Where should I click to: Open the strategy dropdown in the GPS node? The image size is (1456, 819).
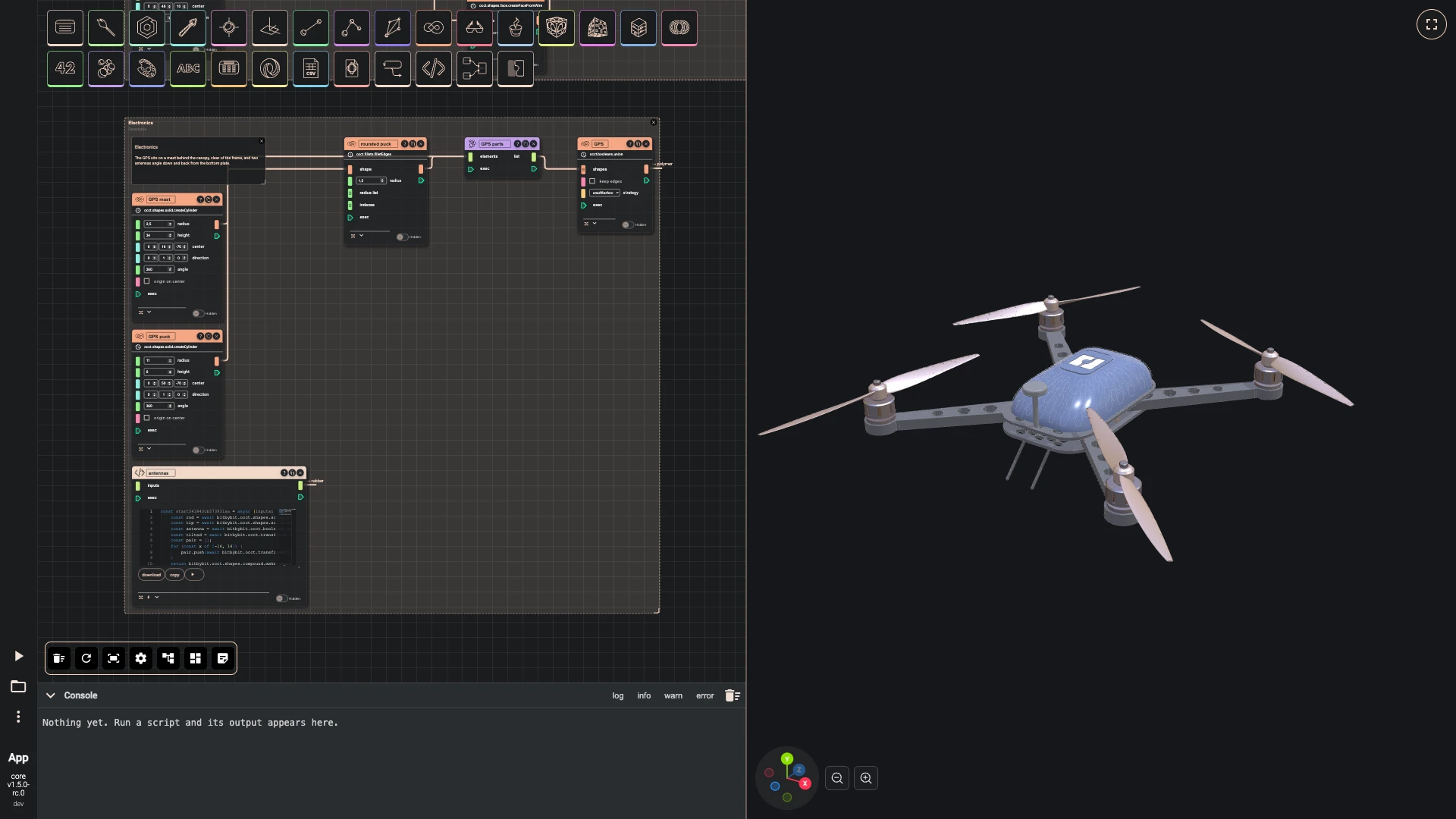point(605,193)
